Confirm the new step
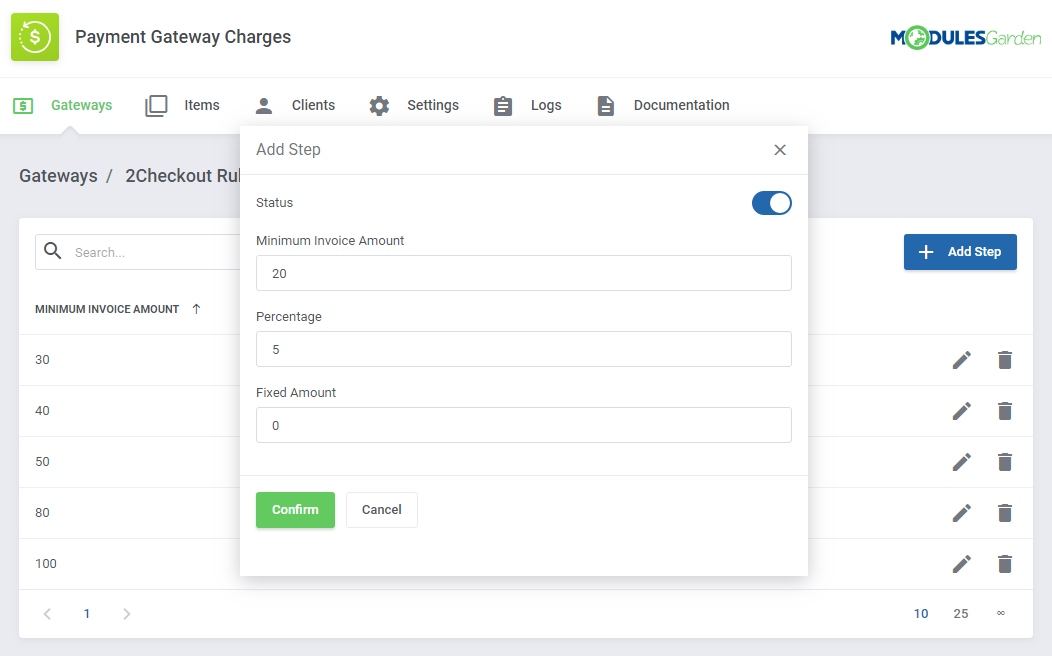 [295, 509]
